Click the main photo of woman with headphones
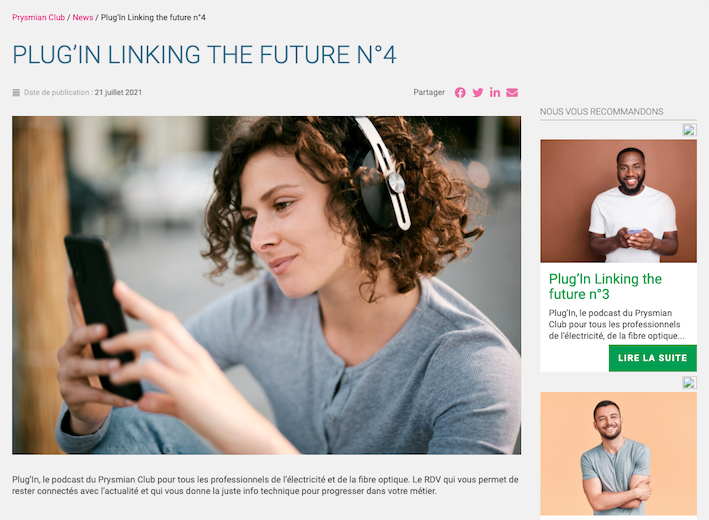Screen dimensions: 709x520 pyautogui.click(x=266, y=285)
